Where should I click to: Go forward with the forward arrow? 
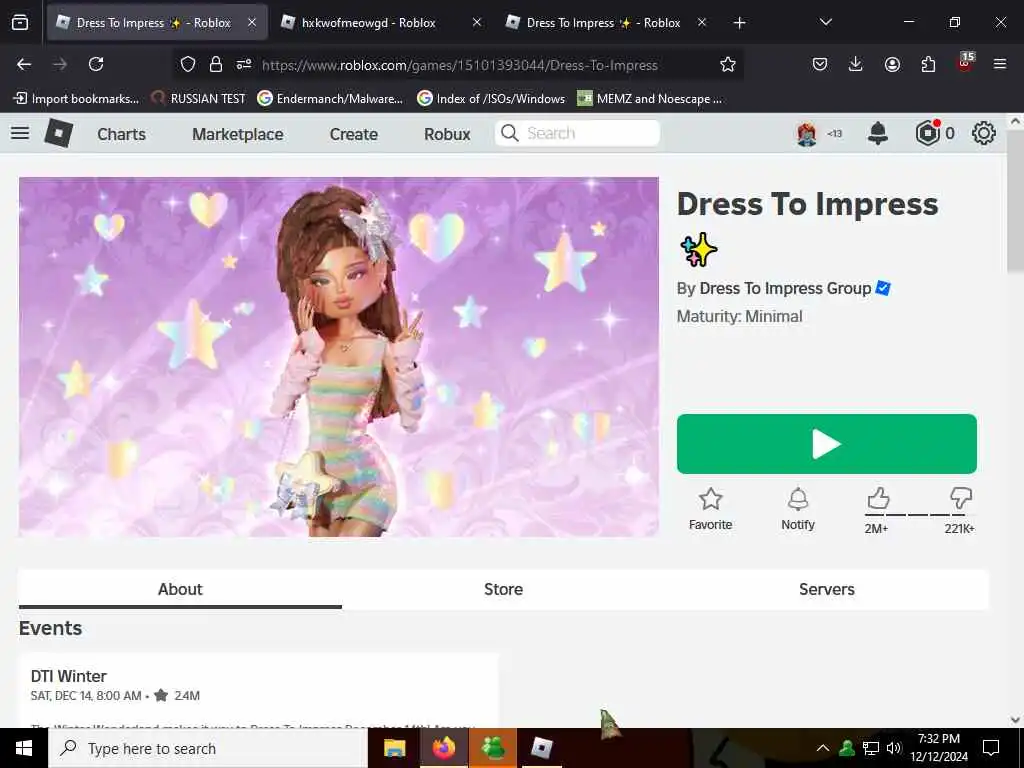click(60, 64)
